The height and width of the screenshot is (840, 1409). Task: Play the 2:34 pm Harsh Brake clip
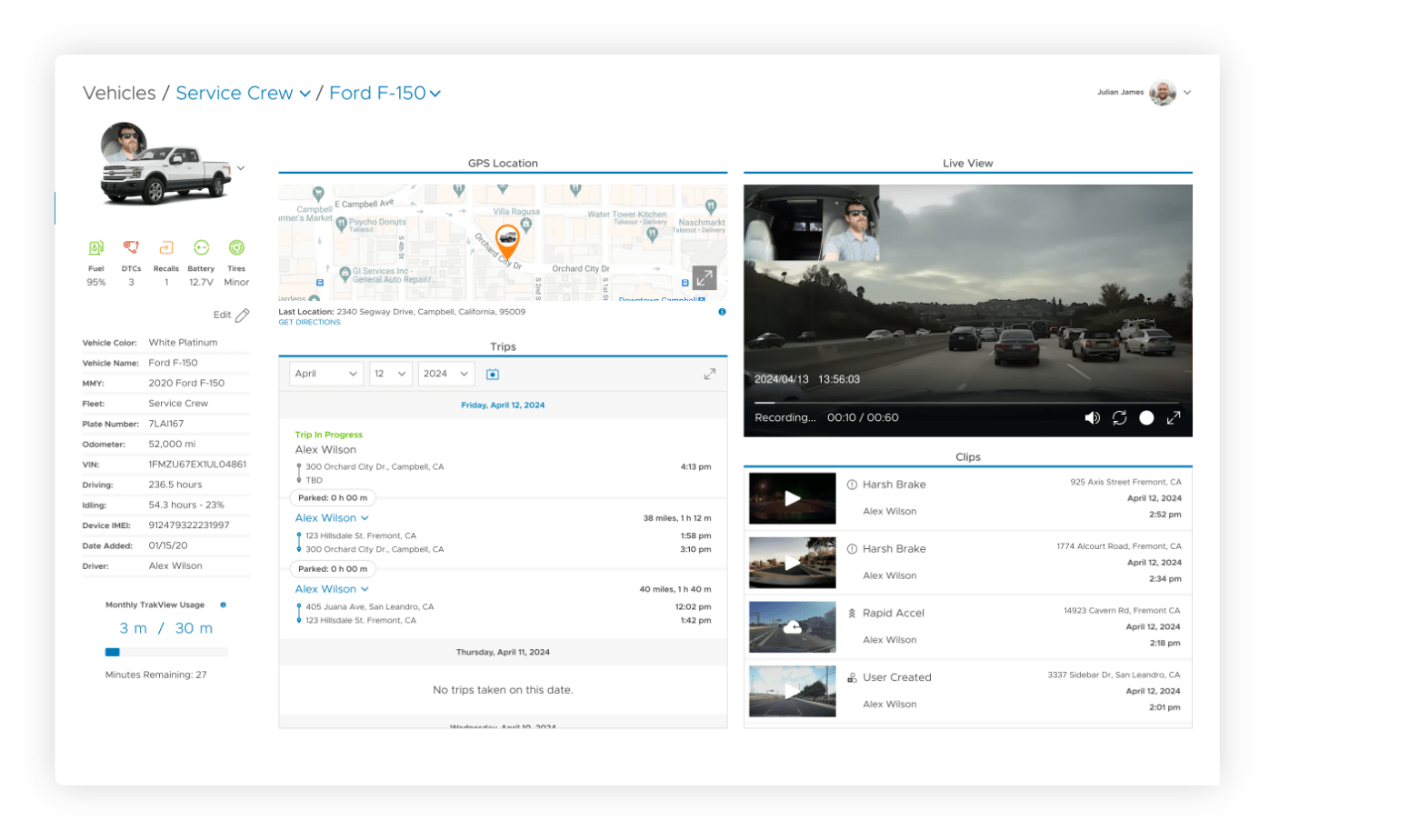[793, 563]
